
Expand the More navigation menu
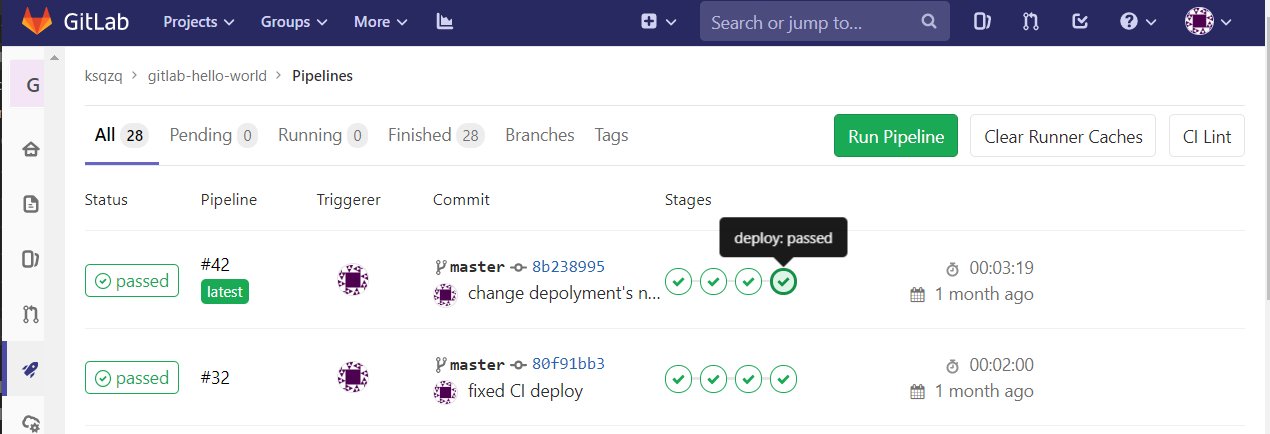pos(381,22)
